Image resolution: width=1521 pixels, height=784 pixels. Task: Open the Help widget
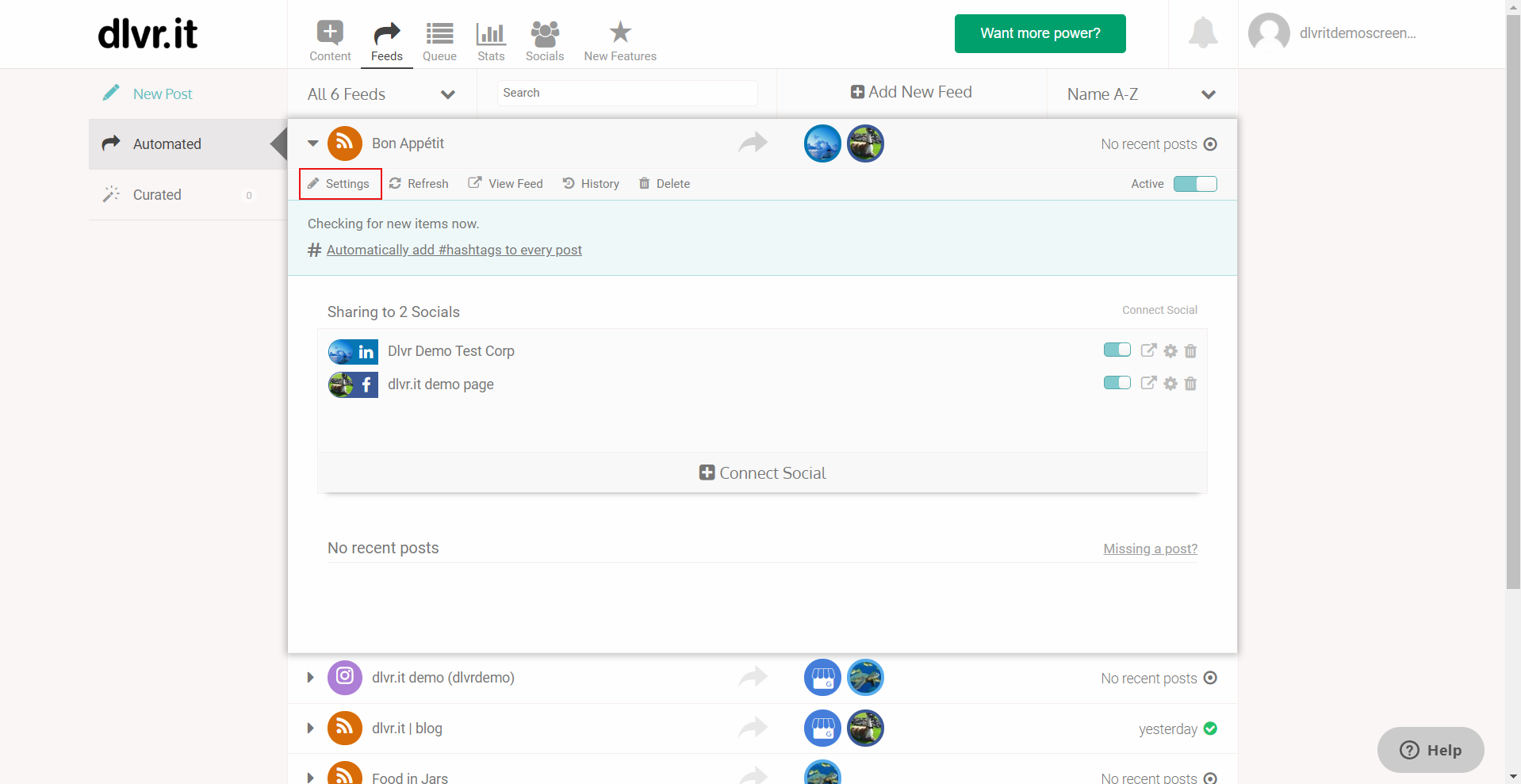tap(1431, 750)
